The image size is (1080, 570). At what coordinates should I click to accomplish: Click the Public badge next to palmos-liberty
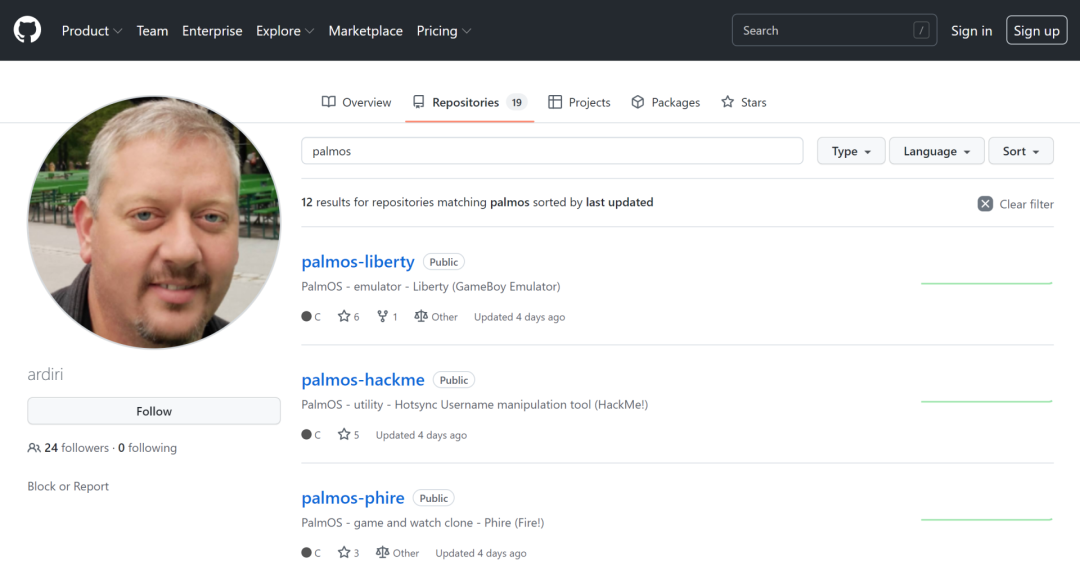(x=444, y=262)
